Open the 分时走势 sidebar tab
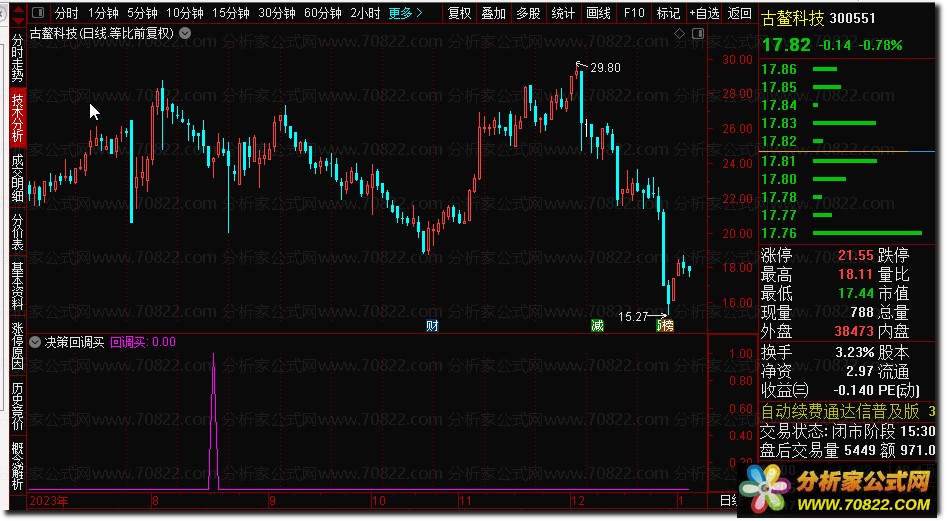The height and width of the screenshot is (521, 947). tap(18, 58)
